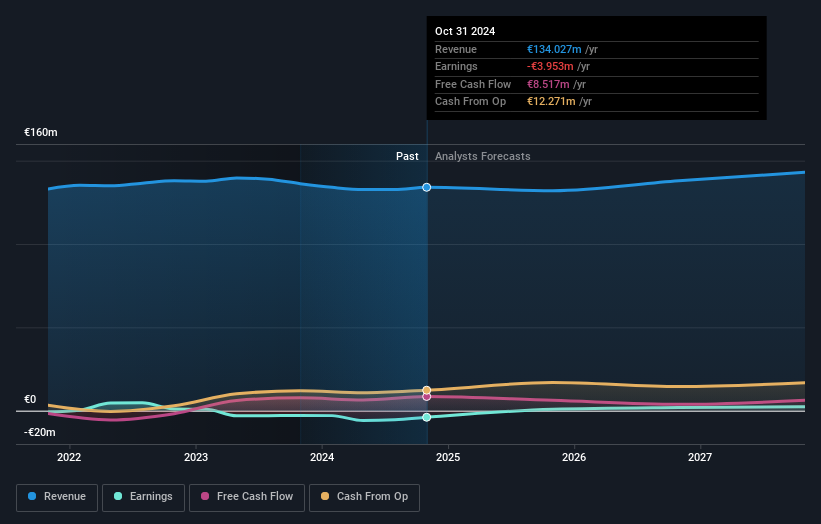Click the Revenue data point on Oct 31 2024
Viewport: 821px width, 524px height.
coord(427,187)
